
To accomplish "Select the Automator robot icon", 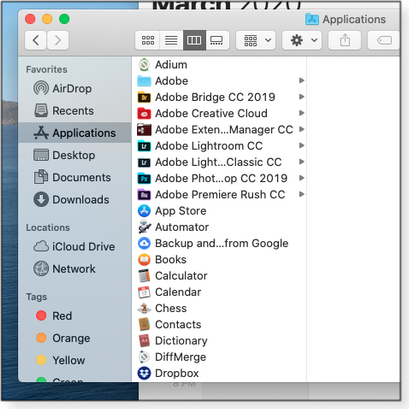I will pyautogui.click(x=144, y=227).
